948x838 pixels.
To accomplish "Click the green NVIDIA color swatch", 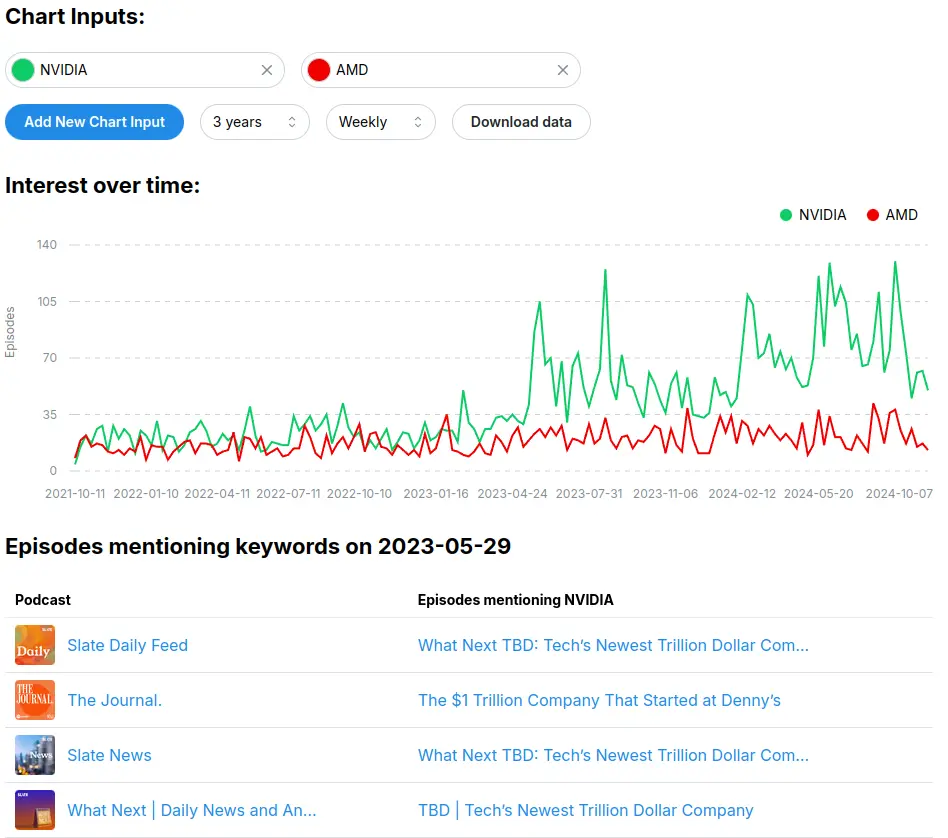I will 23,70.
